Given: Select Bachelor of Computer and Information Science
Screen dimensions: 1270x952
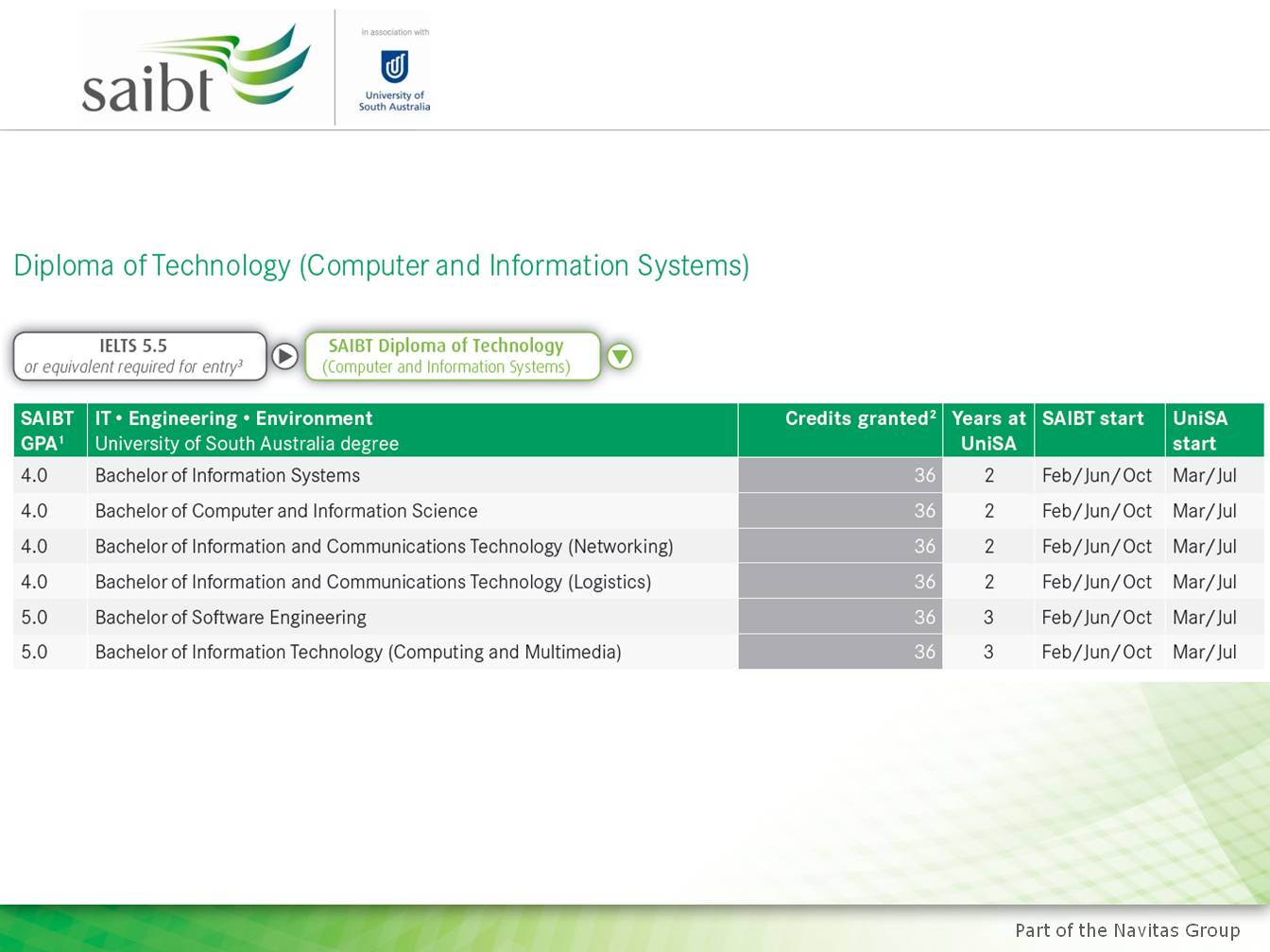Looking at the screenshot, I should 286,511.
